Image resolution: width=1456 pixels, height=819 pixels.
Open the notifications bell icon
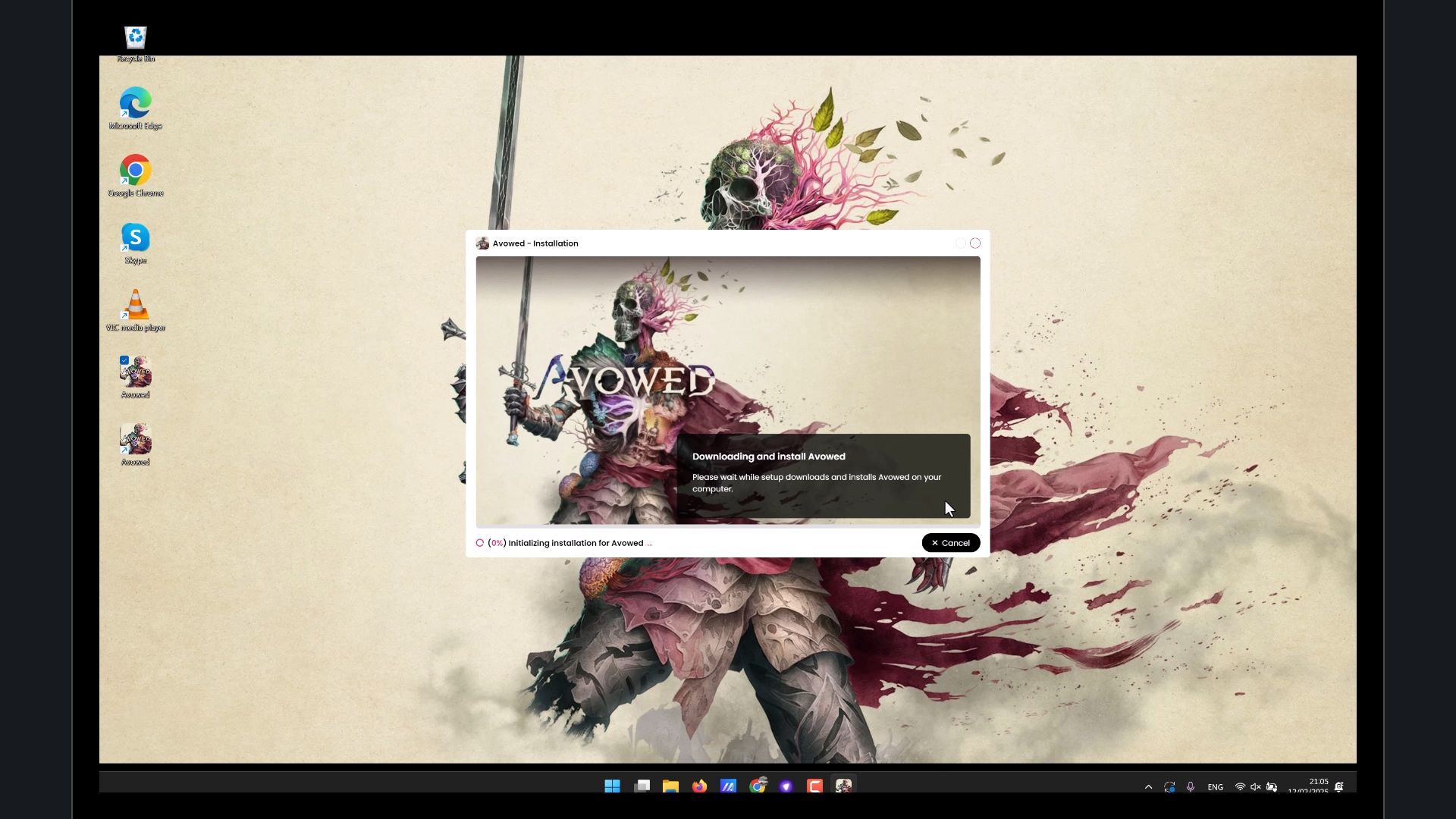pyautogui.click(x=1339, y=787)
